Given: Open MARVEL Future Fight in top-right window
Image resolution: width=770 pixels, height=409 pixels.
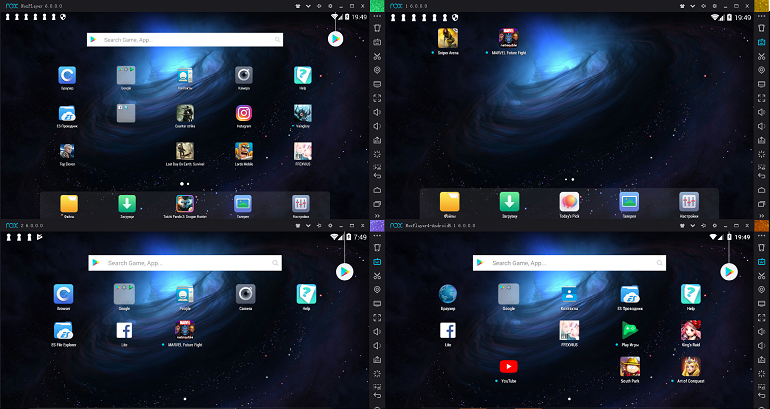Looking at the screenshot, I should [508, 38].
